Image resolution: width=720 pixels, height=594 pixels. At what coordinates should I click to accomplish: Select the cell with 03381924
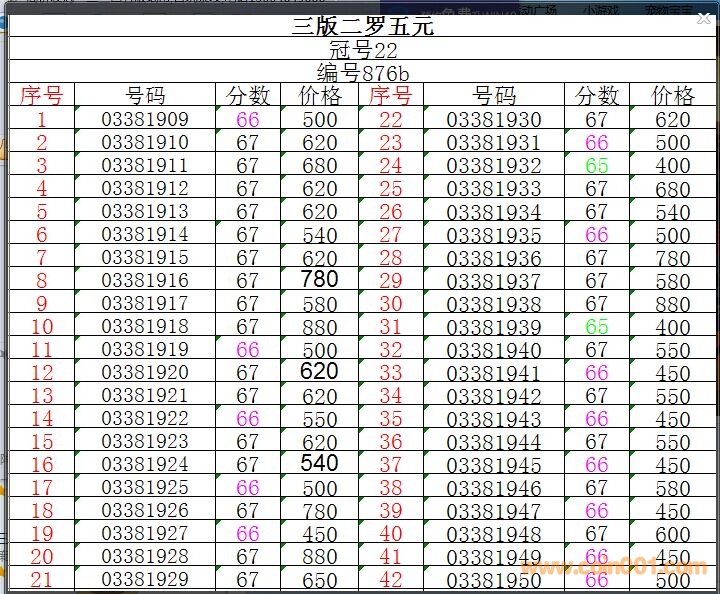click(x=145, y=465)
